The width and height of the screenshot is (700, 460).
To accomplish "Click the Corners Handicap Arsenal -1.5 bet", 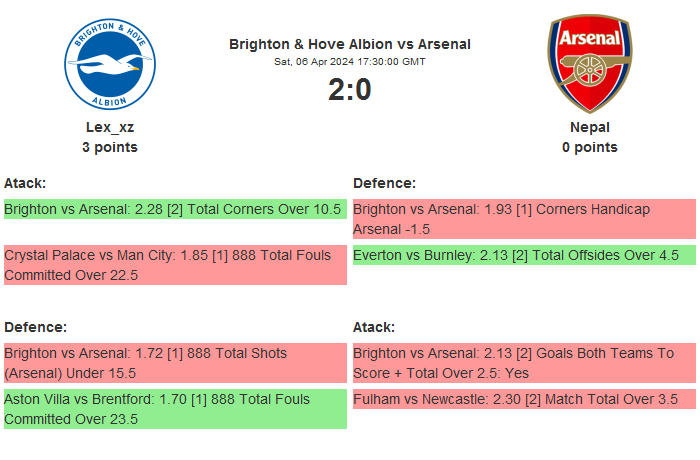I will coord(524,219).
